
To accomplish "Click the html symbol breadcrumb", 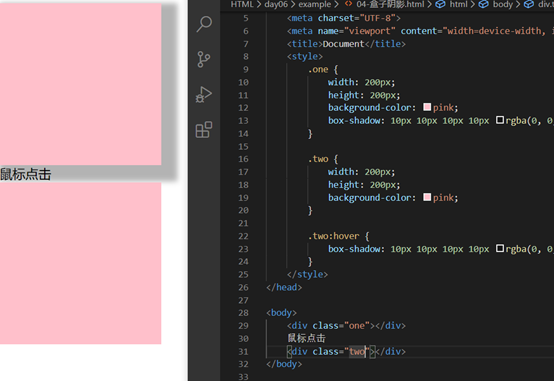I will 458,4.
